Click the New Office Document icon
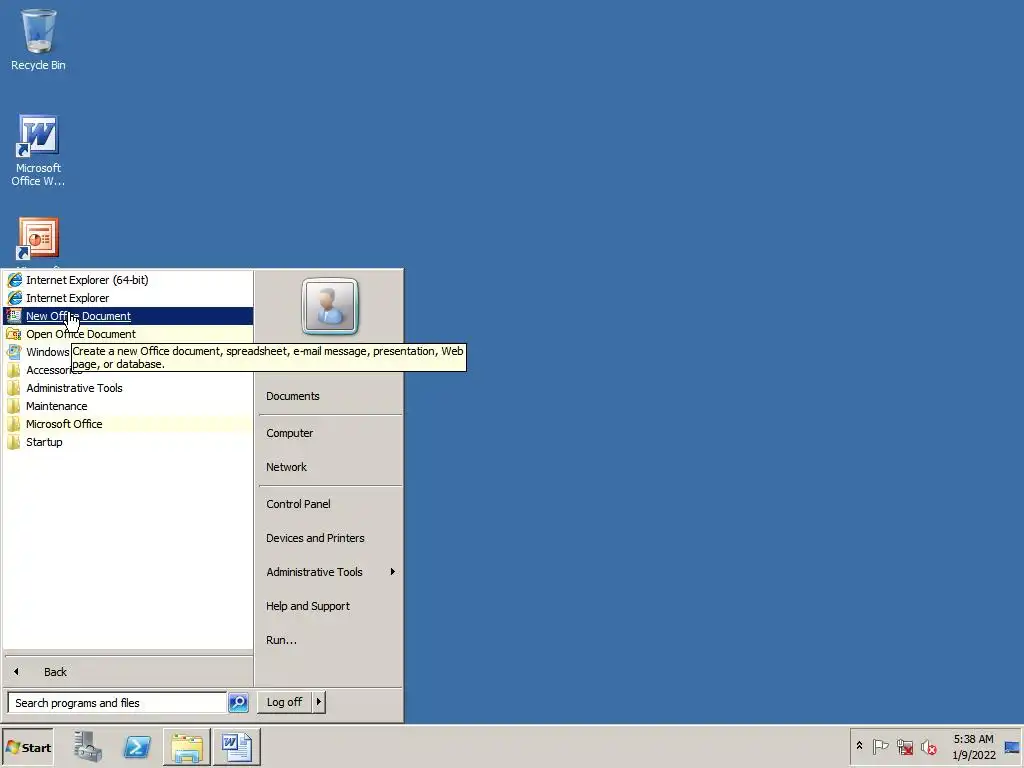 coord(14,316)
